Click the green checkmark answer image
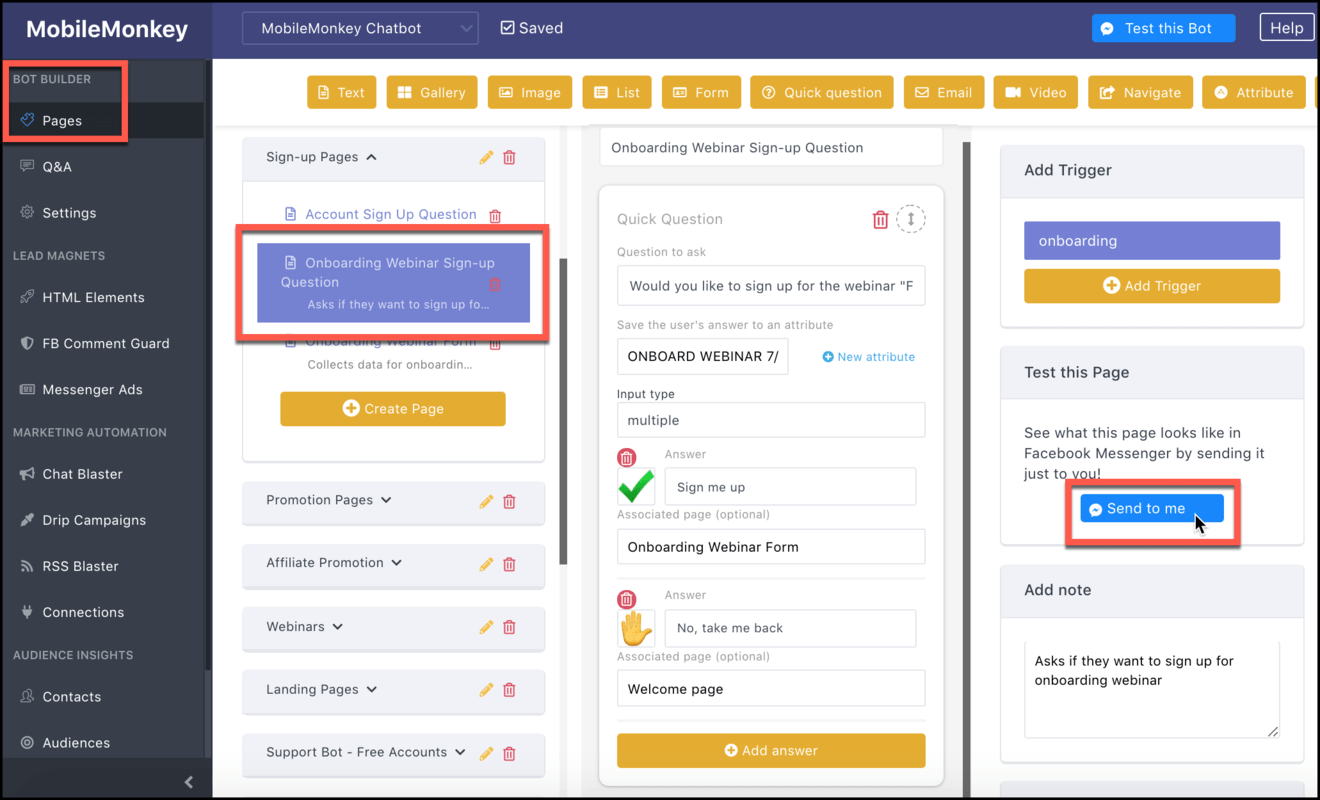 (636, 487)
